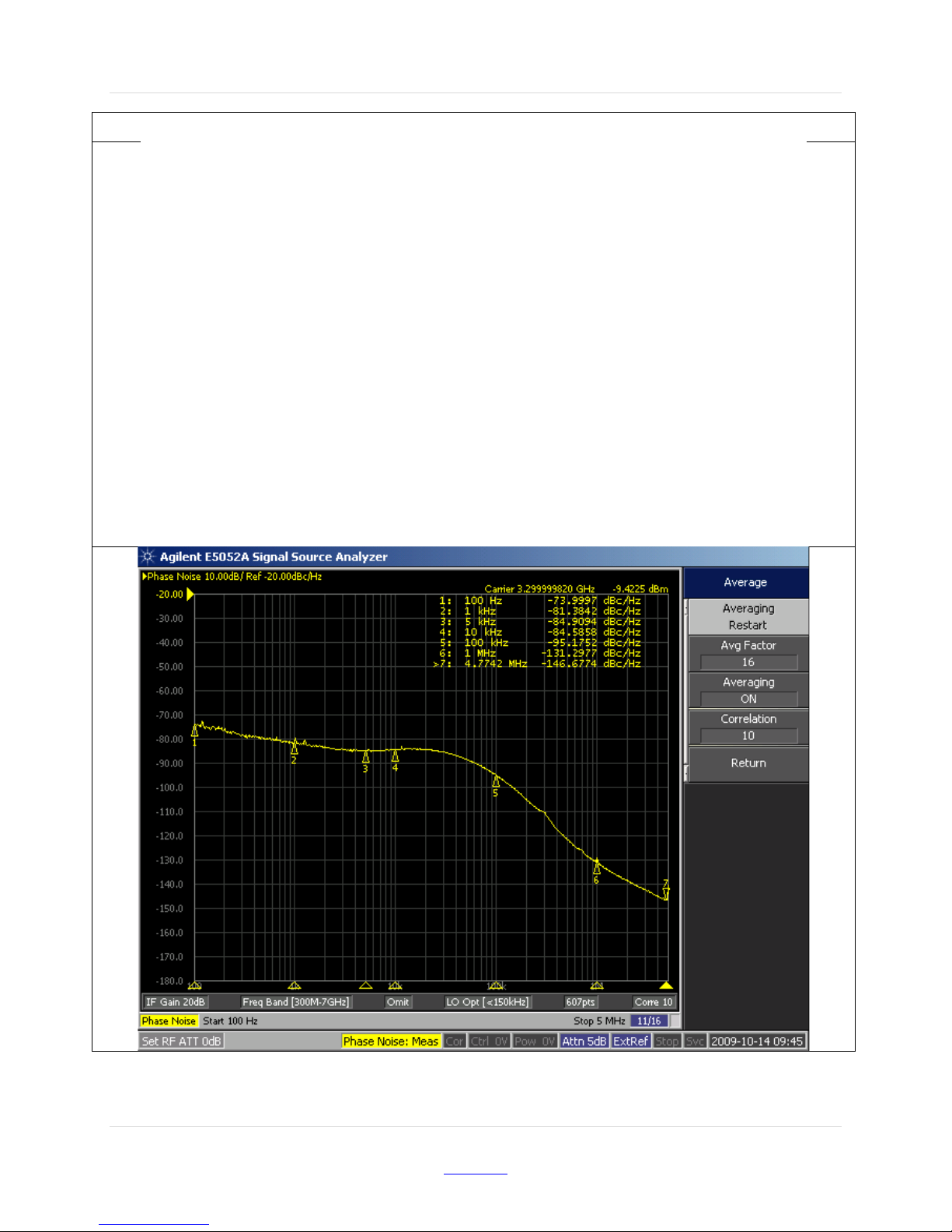Click the Freq Band [300M-7GHz] status box
Screen dimensions: 952x1232
(296, 1002)
